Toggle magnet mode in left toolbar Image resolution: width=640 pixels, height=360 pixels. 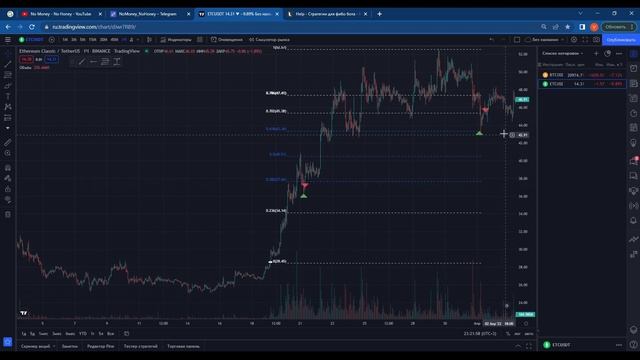pyautogui.click(x=8, y=168)
